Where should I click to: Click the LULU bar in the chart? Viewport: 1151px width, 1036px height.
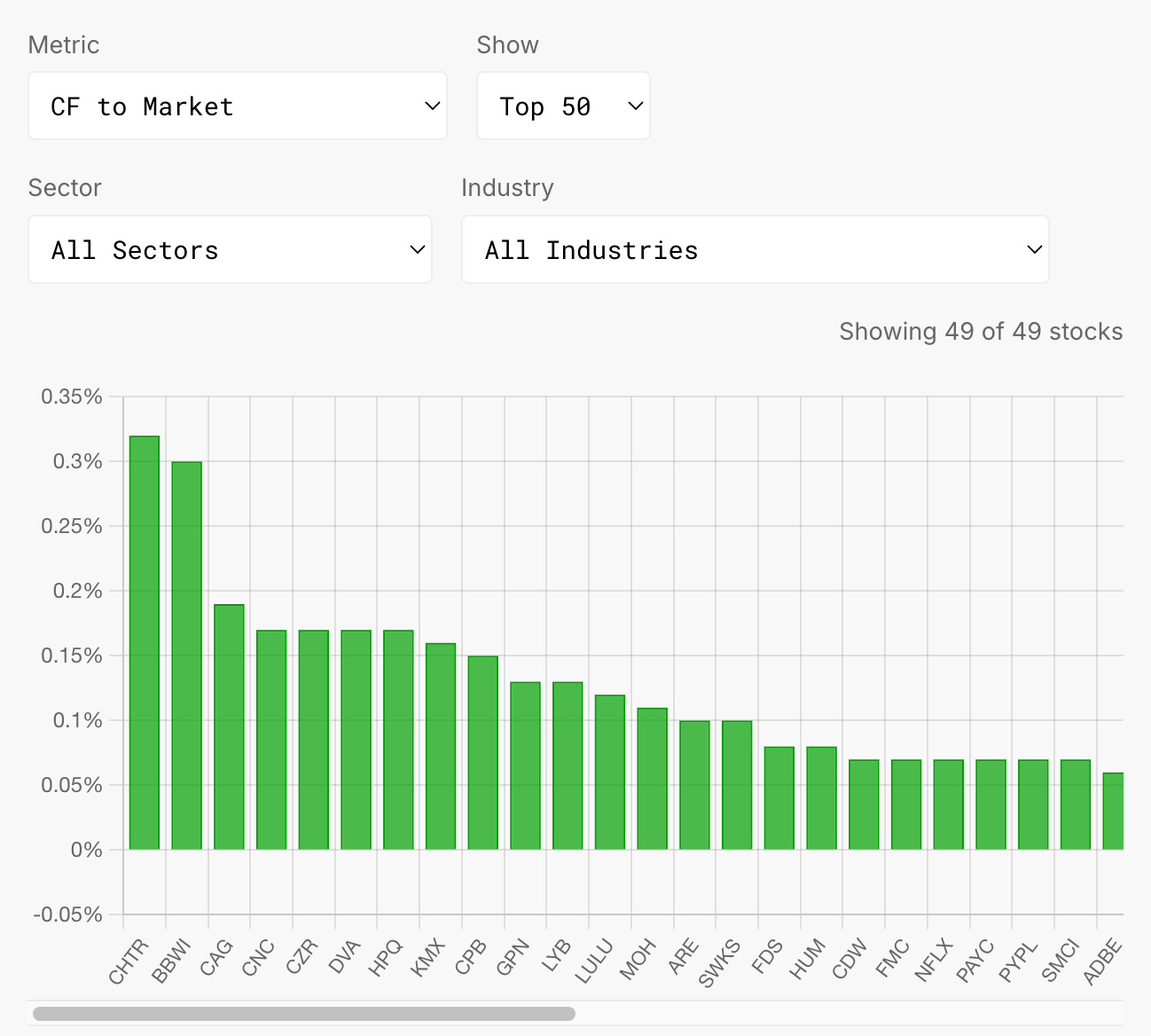tap(610, 772)
